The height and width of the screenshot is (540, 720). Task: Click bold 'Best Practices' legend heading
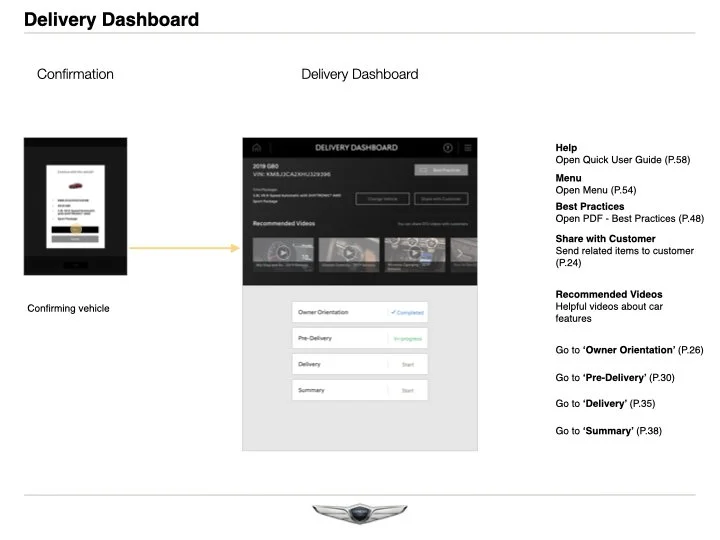[x=590, y=207]
